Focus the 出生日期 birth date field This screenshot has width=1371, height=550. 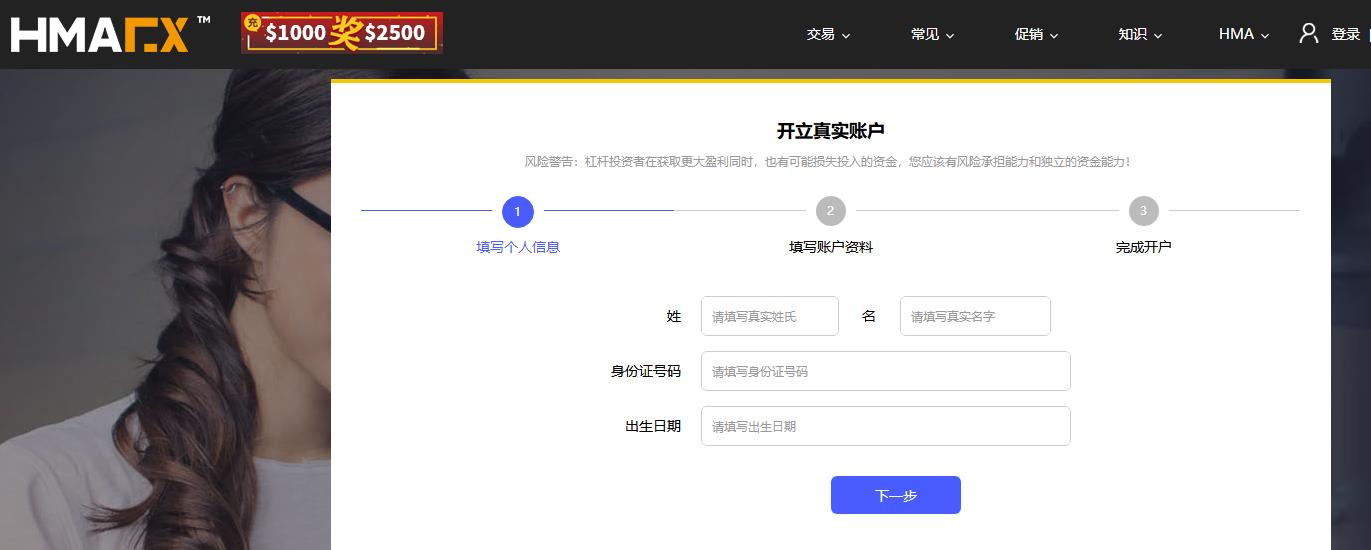click(x=886, y=426)
